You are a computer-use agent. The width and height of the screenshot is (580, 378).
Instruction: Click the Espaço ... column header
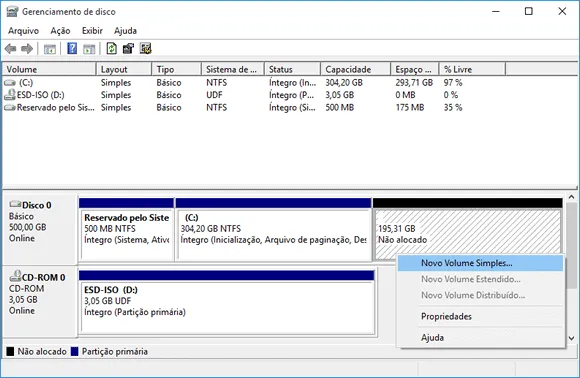pyautogui.click(x=415, y=70)
